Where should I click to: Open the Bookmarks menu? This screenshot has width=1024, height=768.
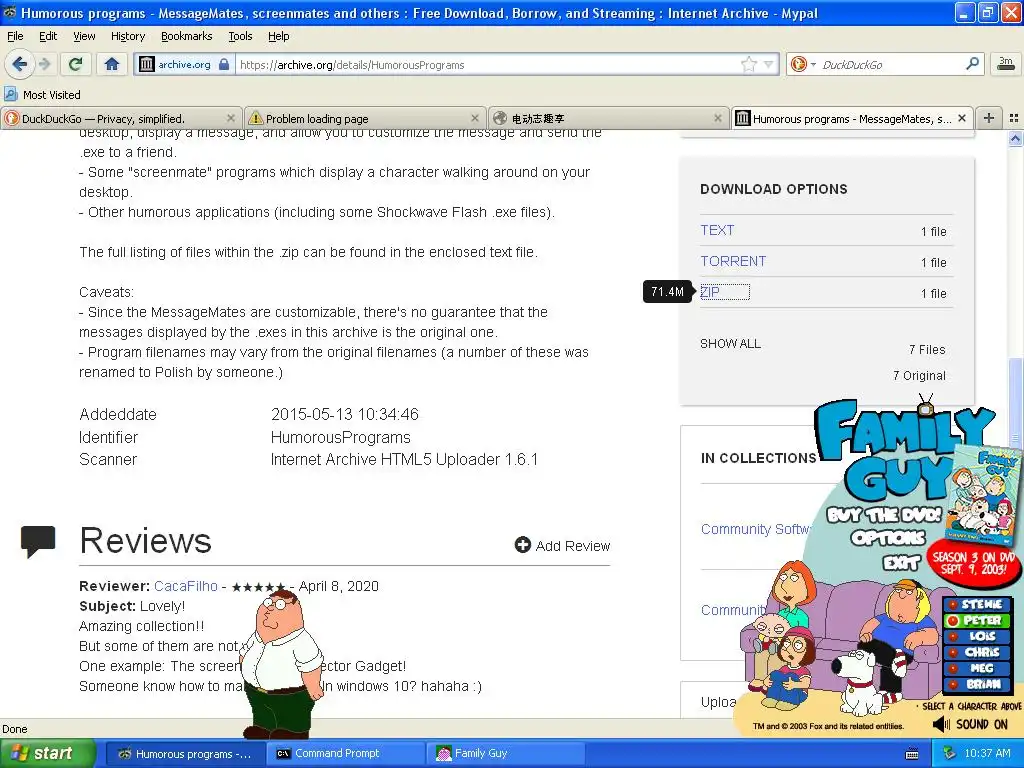pyautogui.click(x=186, y=36)
